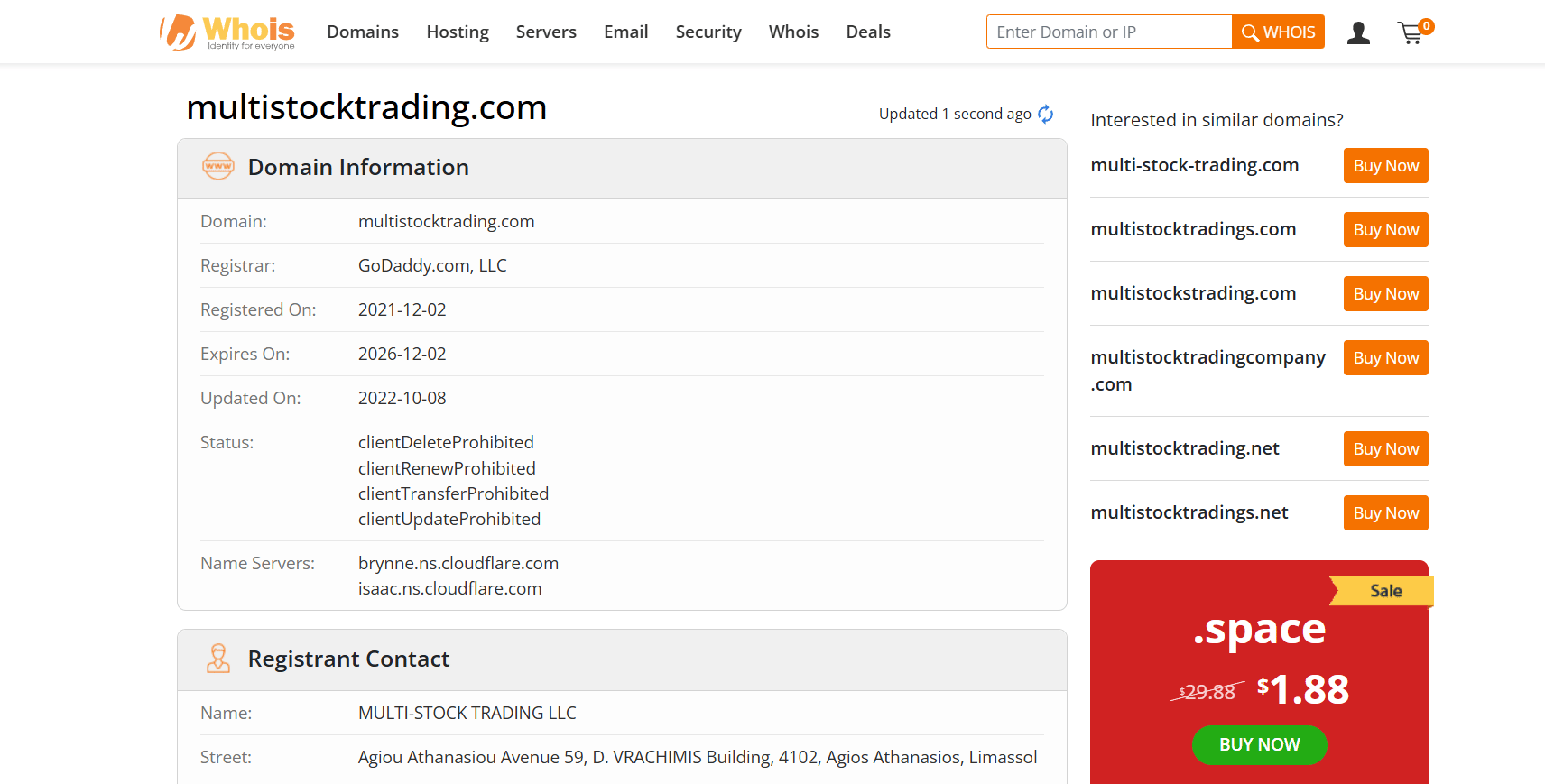The width and height of the screenshot is (1545, 784).
Task: Click the Domain value multistocktrading.com
Action: (446, 221)
